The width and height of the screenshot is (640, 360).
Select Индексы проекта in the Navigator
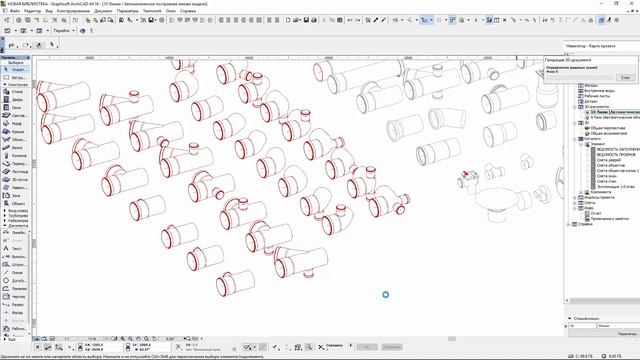(599, 197)
